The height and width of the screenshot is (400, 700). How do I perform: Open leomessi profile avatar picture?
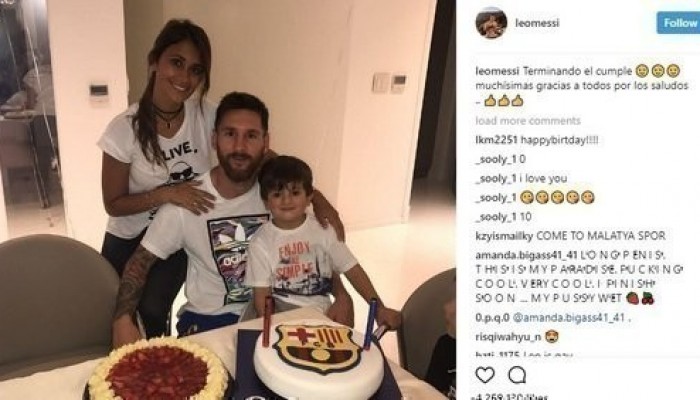tap(491, 23)
